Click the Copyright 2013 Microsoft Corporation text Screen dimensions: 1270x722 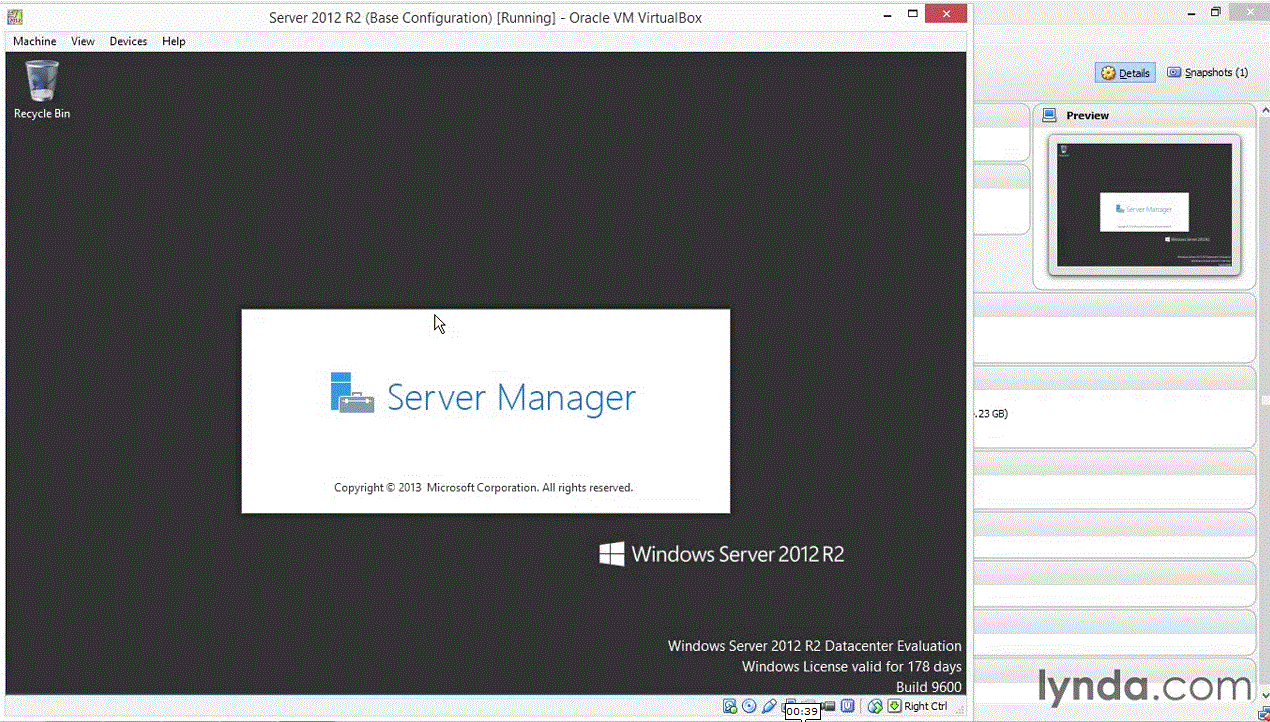click(483, 488)
